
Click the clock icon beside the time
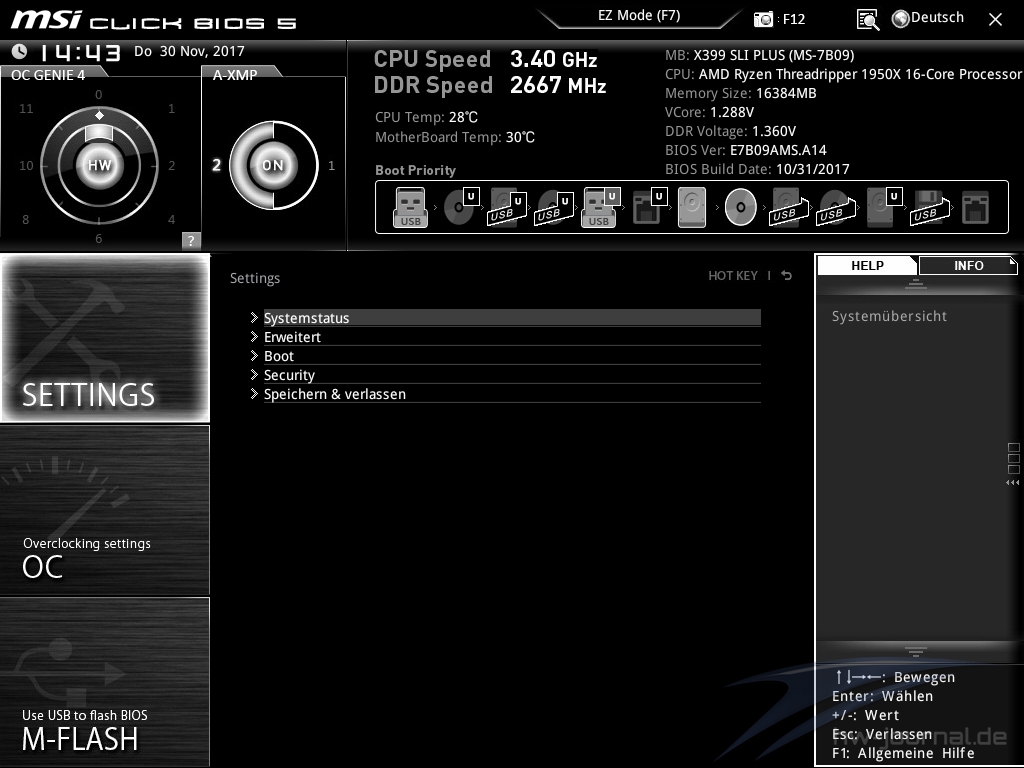pos(20,51)
